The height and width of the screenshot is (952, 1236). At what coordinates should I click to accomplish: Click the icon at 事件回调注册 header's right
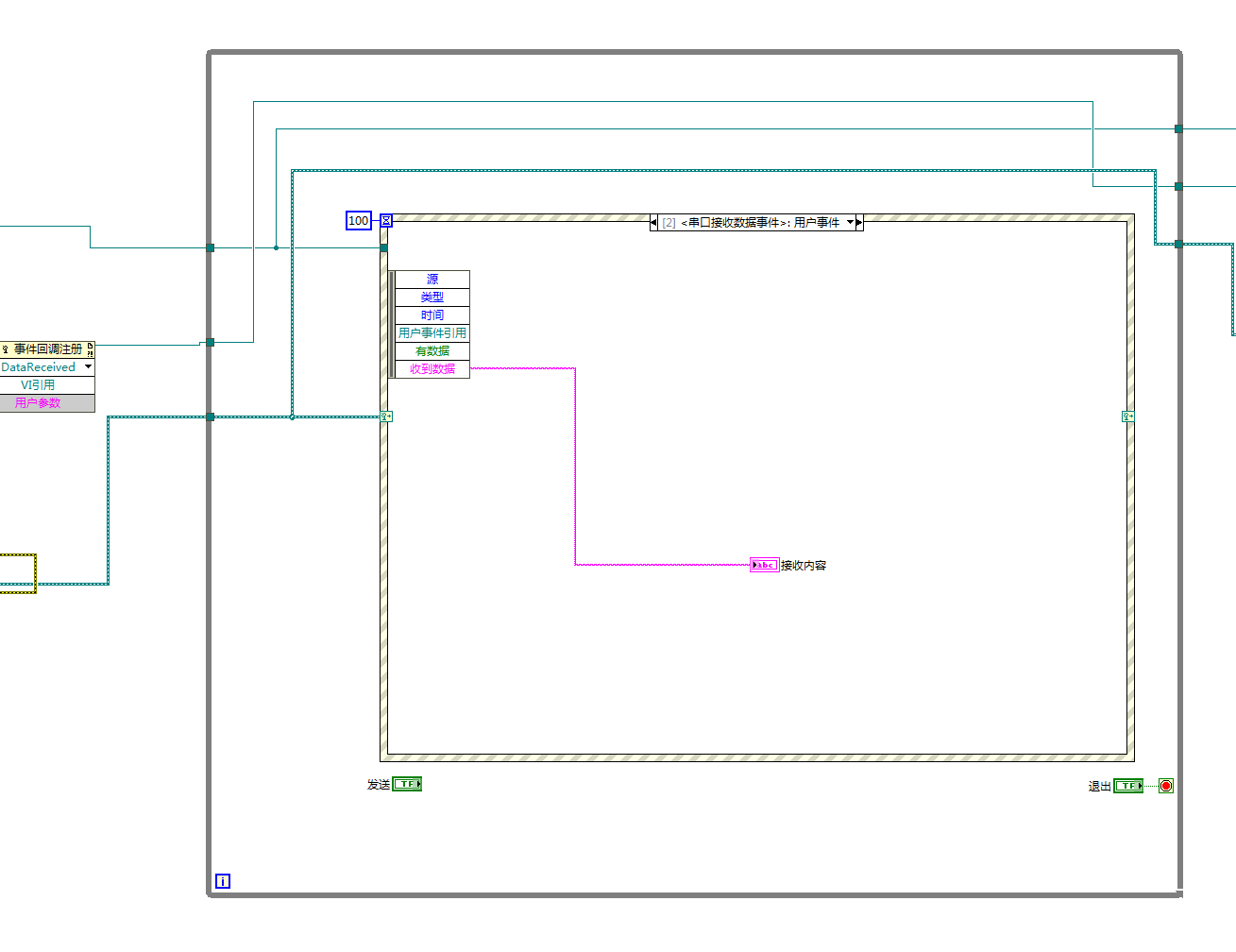pos(90,349)
